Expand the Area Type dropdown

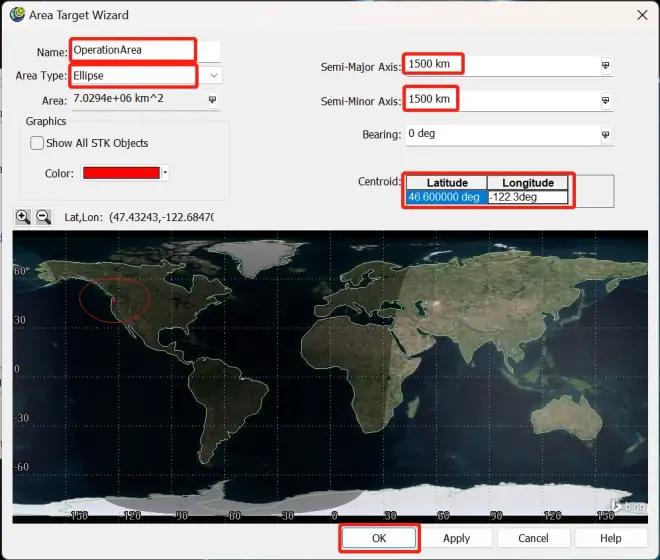click(213, 76)
